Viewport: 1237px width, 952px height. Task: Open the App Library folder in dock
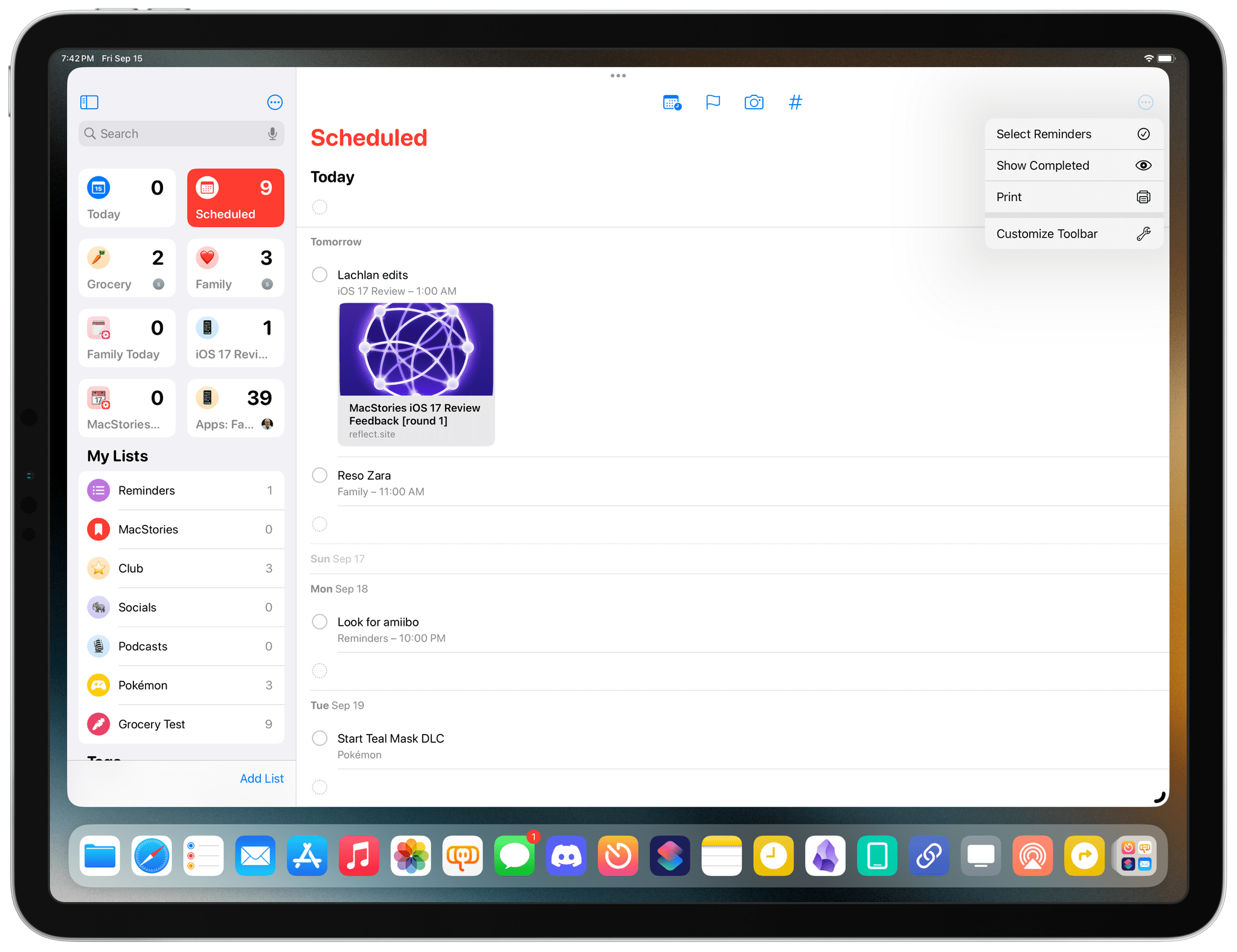pyautogui.click(x=1136, y=855)
